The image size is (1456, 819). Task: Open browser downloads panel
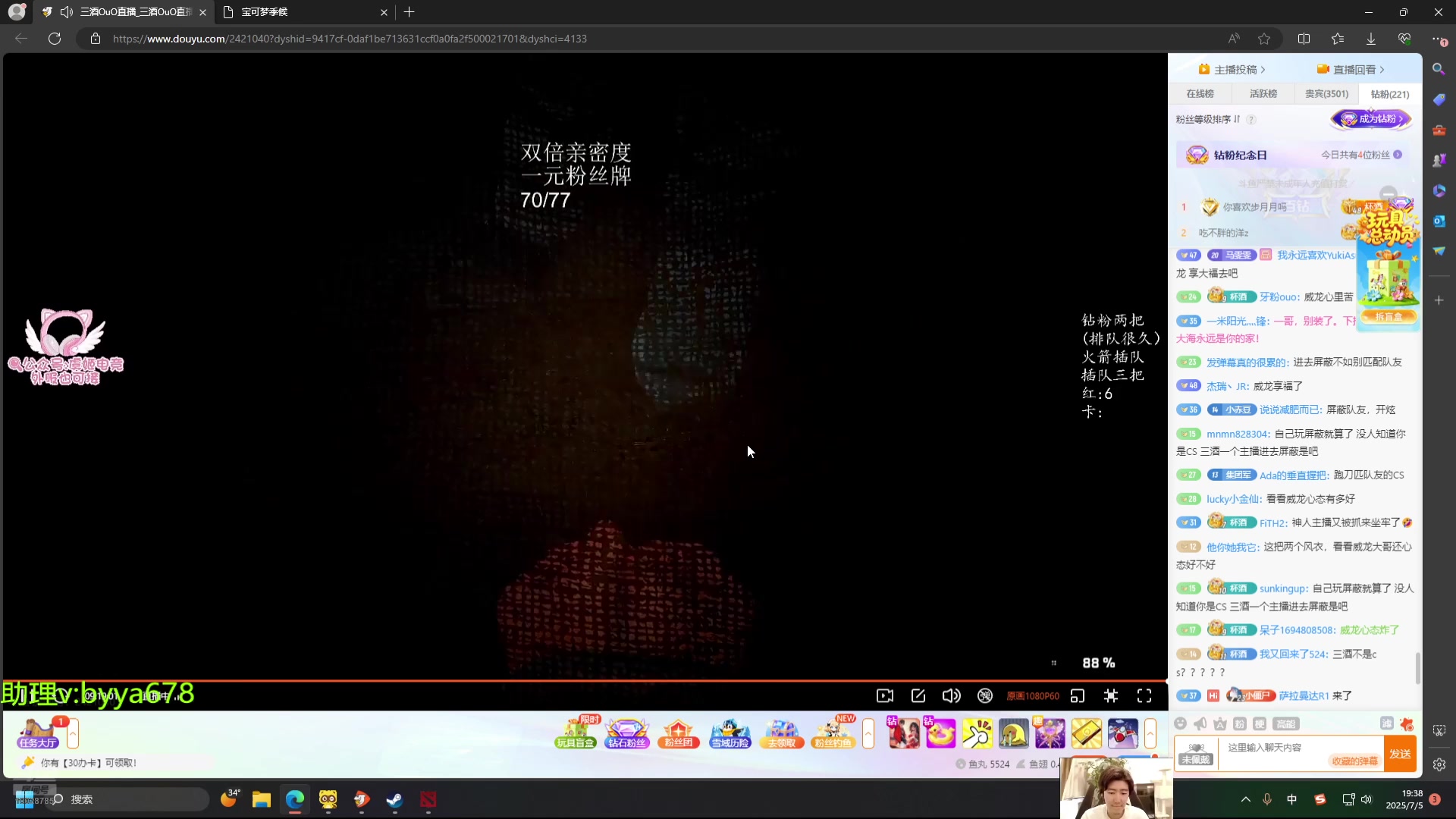coord(1371,39)
